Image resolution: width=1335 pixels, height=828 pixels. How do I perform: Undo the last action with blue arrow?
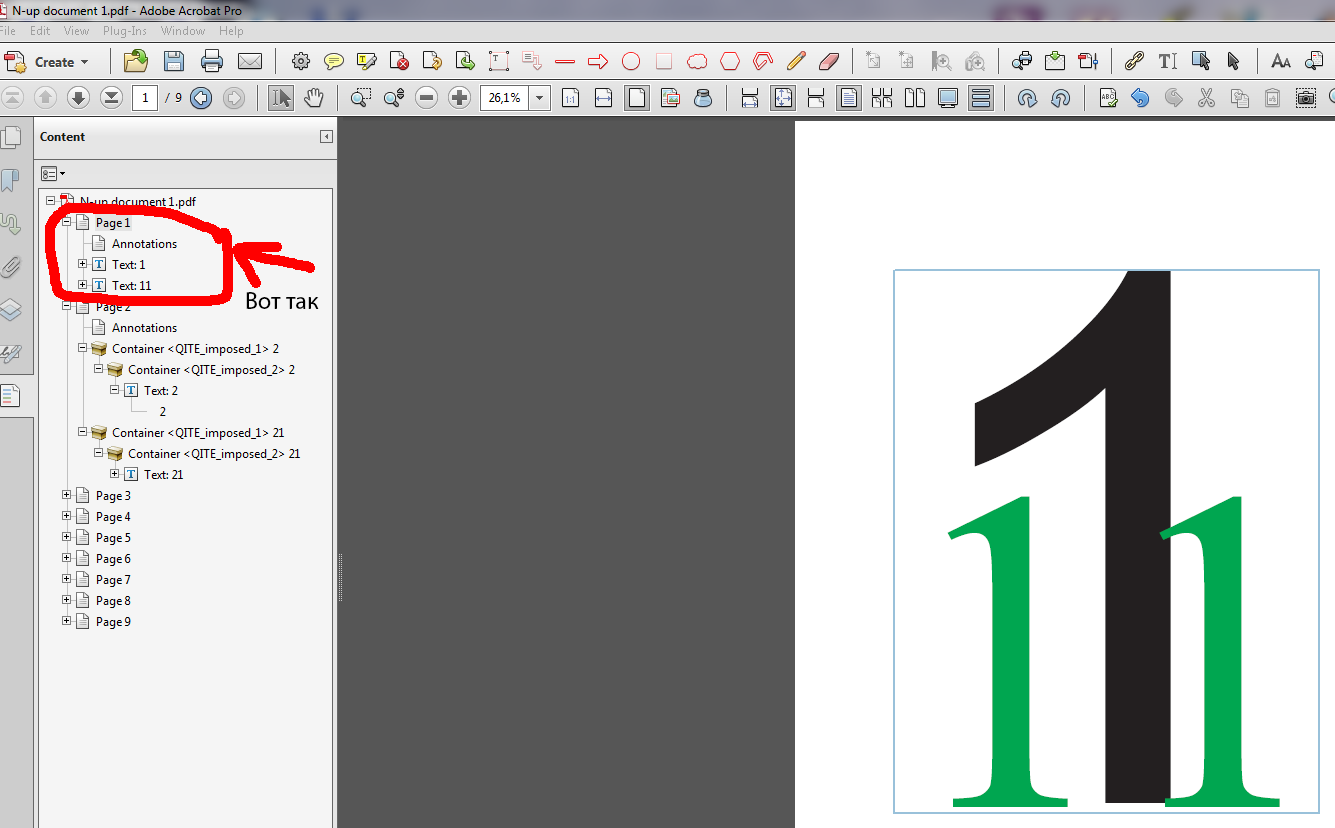click(1141, 98)
